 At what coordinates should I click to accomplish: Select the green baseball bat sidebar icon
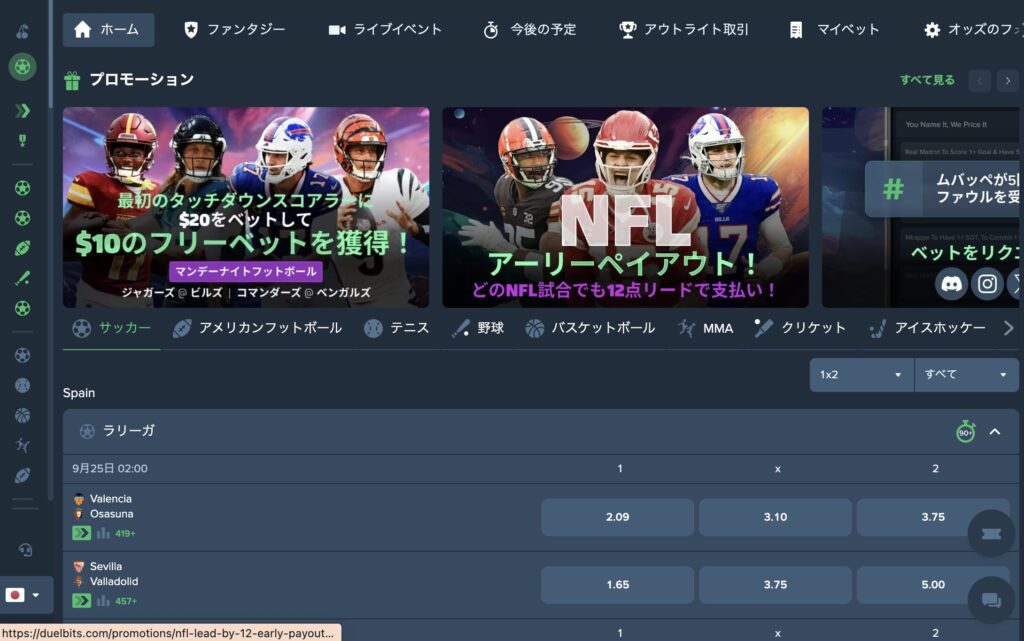point(22,278)
